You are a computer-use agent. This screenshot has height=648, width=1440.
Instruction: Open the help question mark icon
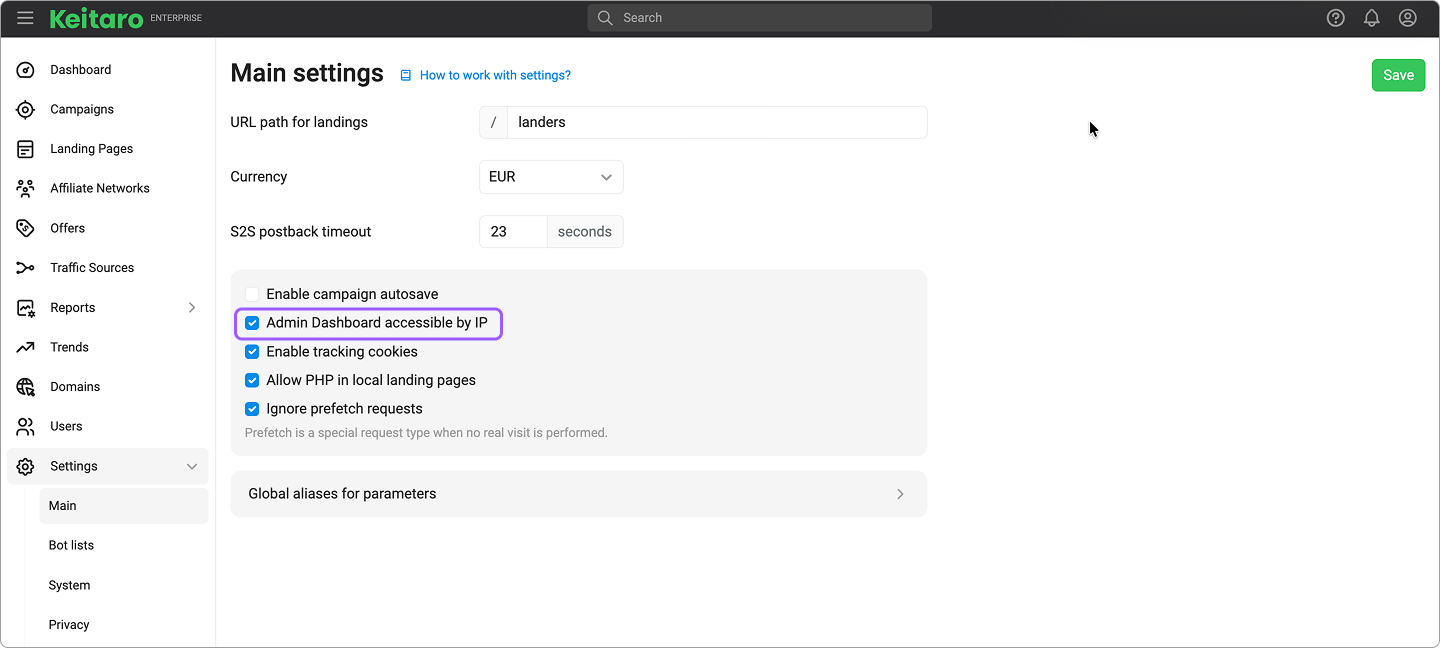[x=1335, y=18]
